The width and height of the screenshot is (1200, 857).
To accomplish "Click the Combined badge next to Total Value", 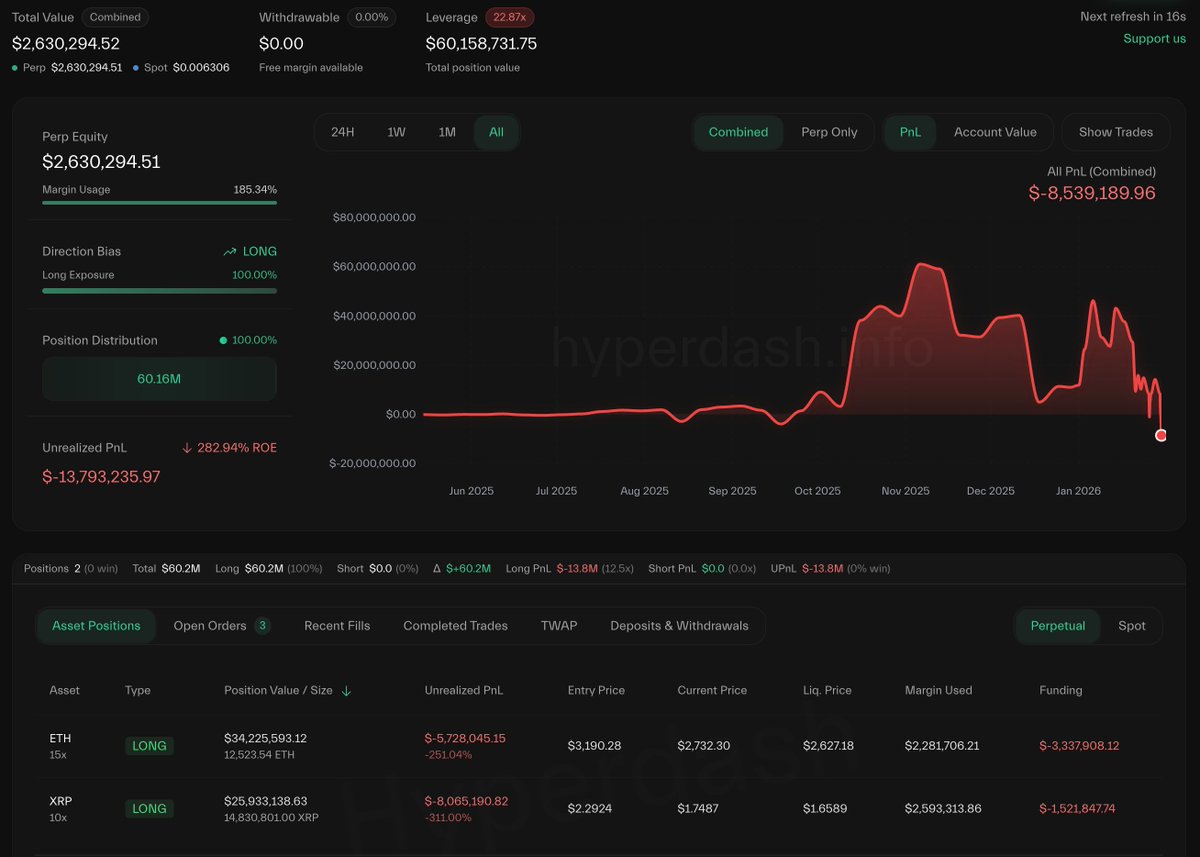I will click(x=115, y=17).
